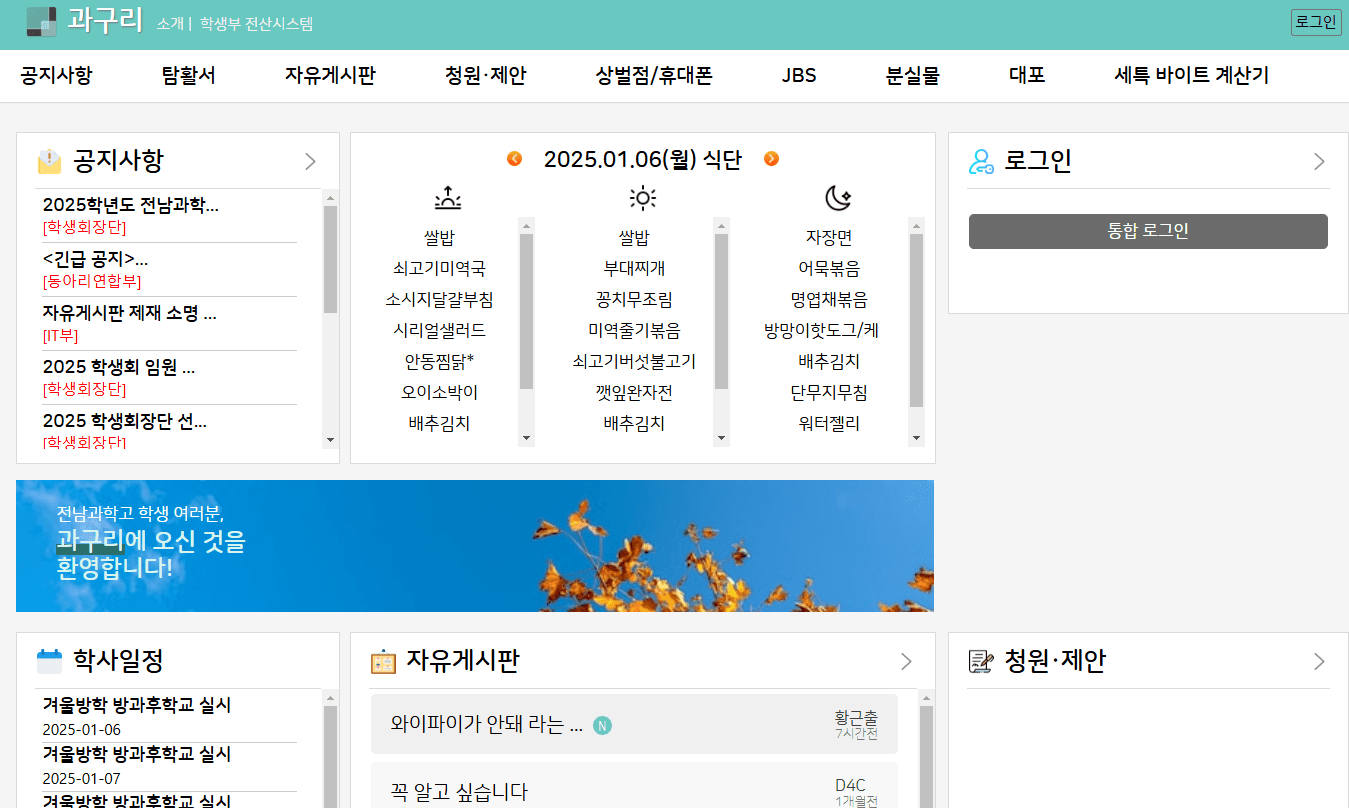This screenshot has width=1349, height=808.
Task: Select the breakfast sunrise icon in the meal panel
Action: click(448, 197)
